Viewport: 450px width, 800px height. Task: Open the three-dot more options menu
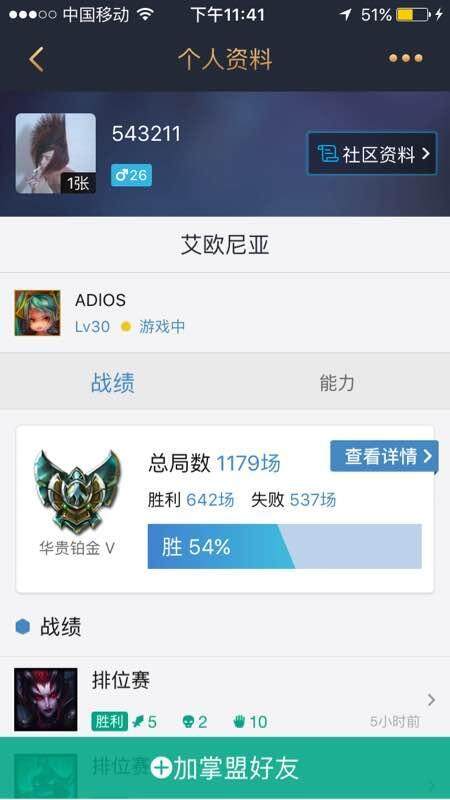(406, 58)
